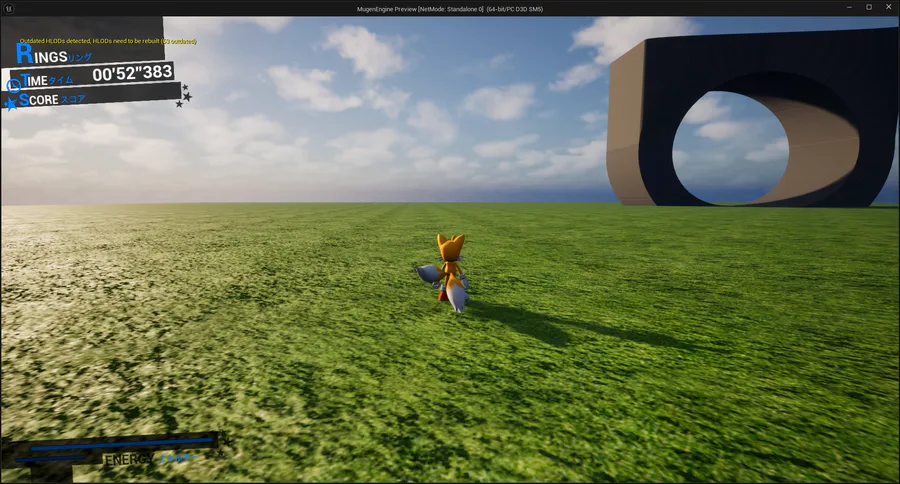Viewport: 900px width, 484px height.
Task: Minimize the MugenEngine Preview window
Action: (849, 7)
